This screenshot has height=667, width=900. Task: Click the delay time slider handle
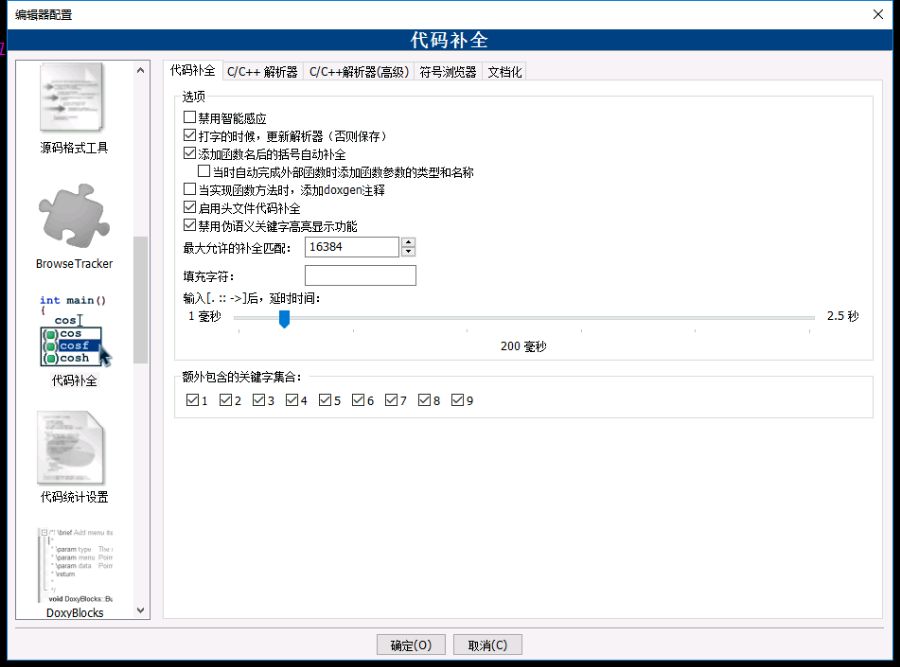(284, 319)
